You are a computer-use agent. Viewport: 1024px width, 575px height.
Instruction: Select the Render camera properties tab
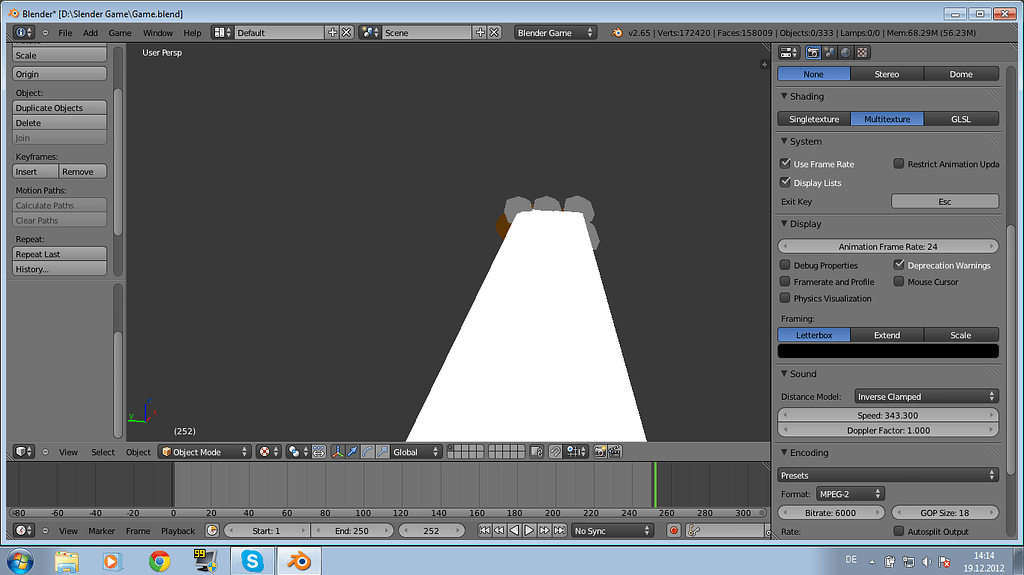[813, 53]
